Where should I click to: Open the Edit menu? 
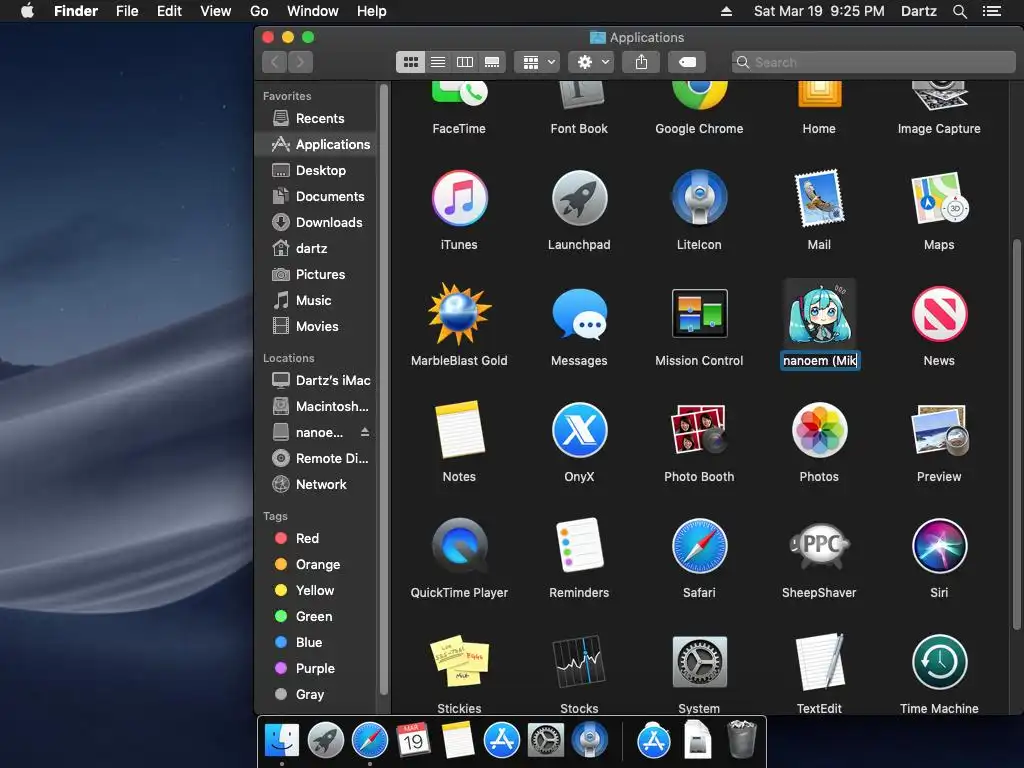(169, 11)
